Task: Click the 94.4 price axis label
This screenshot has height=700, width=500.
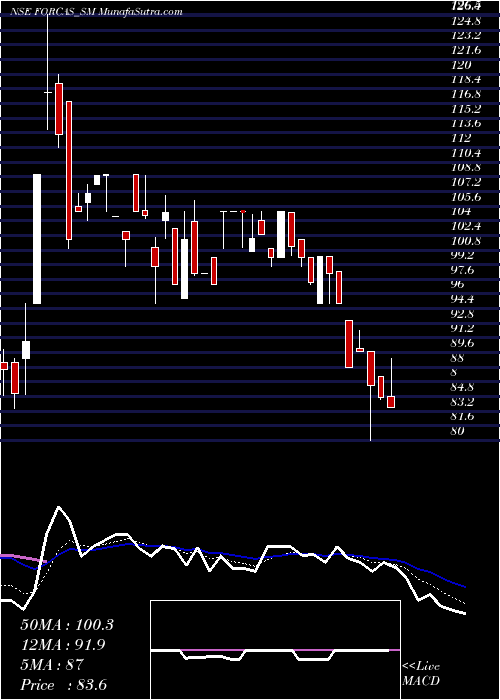Action: coord(464,299)
